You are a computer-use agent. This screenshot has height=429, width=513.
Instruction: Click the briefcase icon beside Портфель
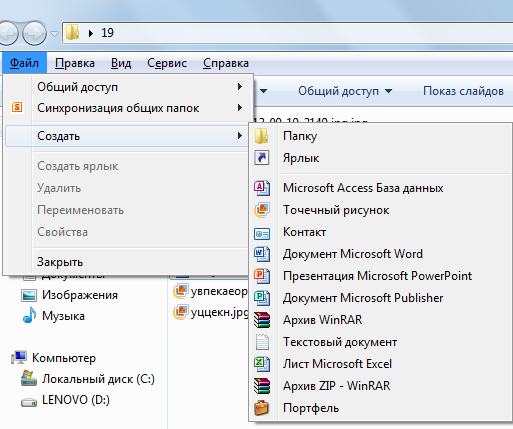[x=262, y=408]
